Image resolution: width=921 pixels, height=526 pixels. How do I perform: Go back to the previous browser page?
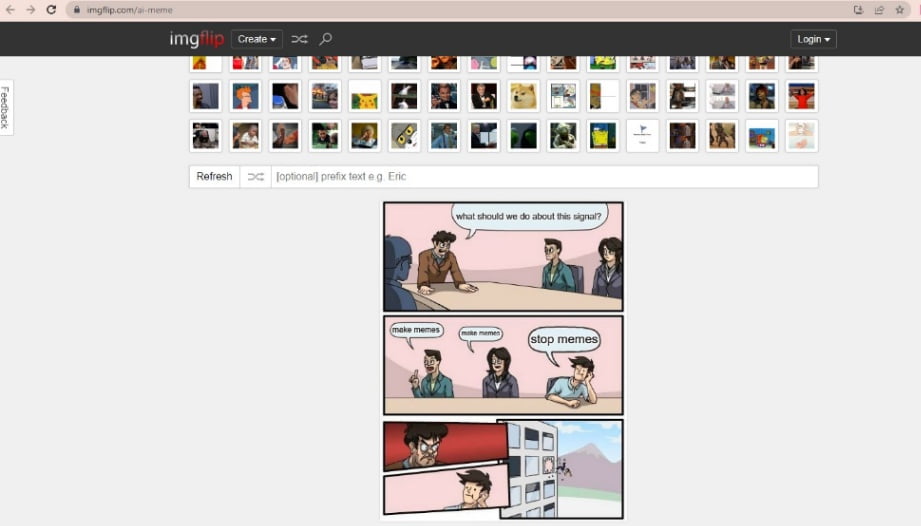(x=10, y=10)
